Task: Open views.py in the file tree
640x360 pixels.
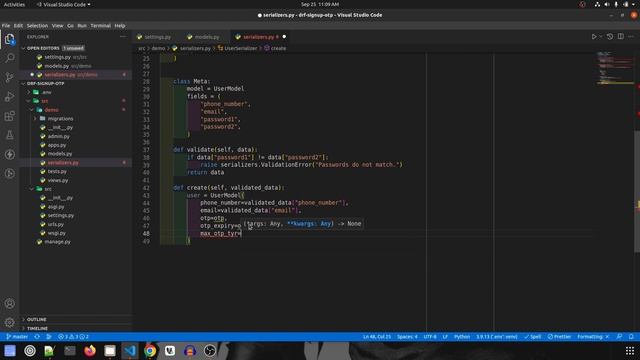Action: 58,180
